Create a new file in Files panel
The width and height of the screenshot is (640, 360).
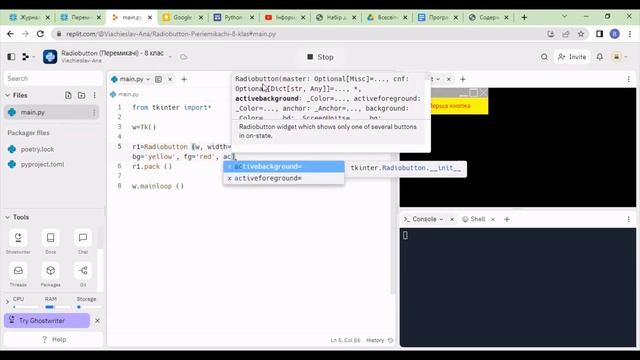click(68, 95)
